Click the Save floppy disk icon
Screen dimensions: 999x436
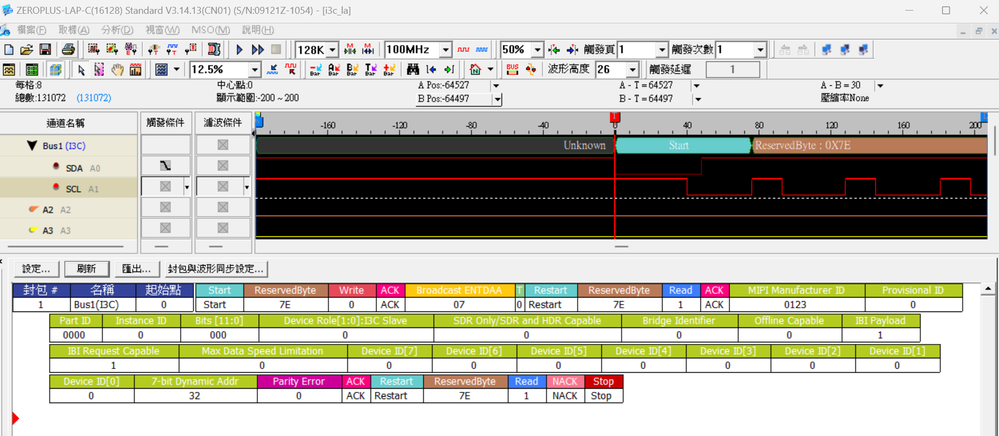pyautogui.click(x=45, y=49)
